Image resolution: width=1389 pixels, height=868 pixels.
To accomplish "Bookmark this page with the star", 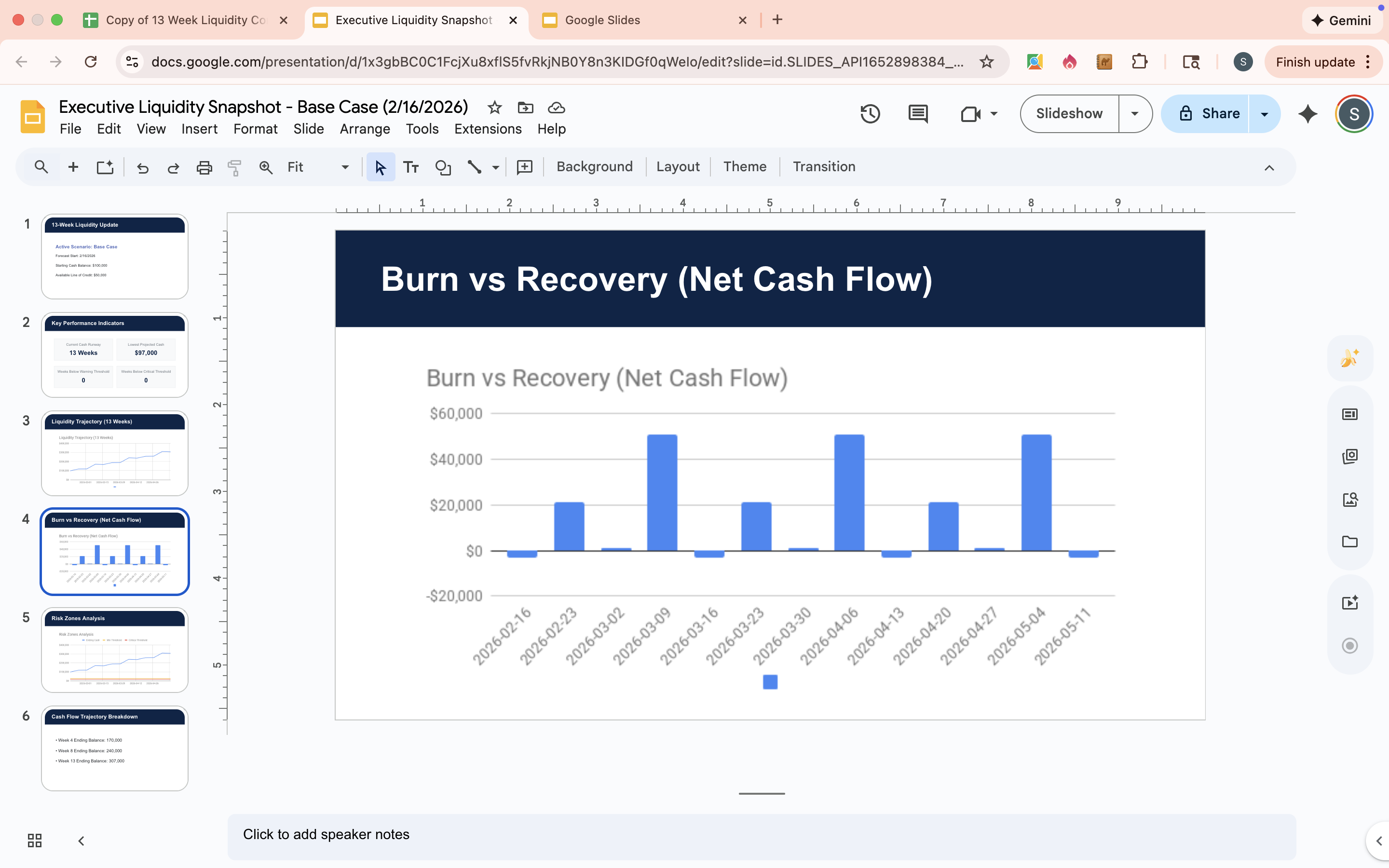I will pyautogui.click(x=987, y=62).
